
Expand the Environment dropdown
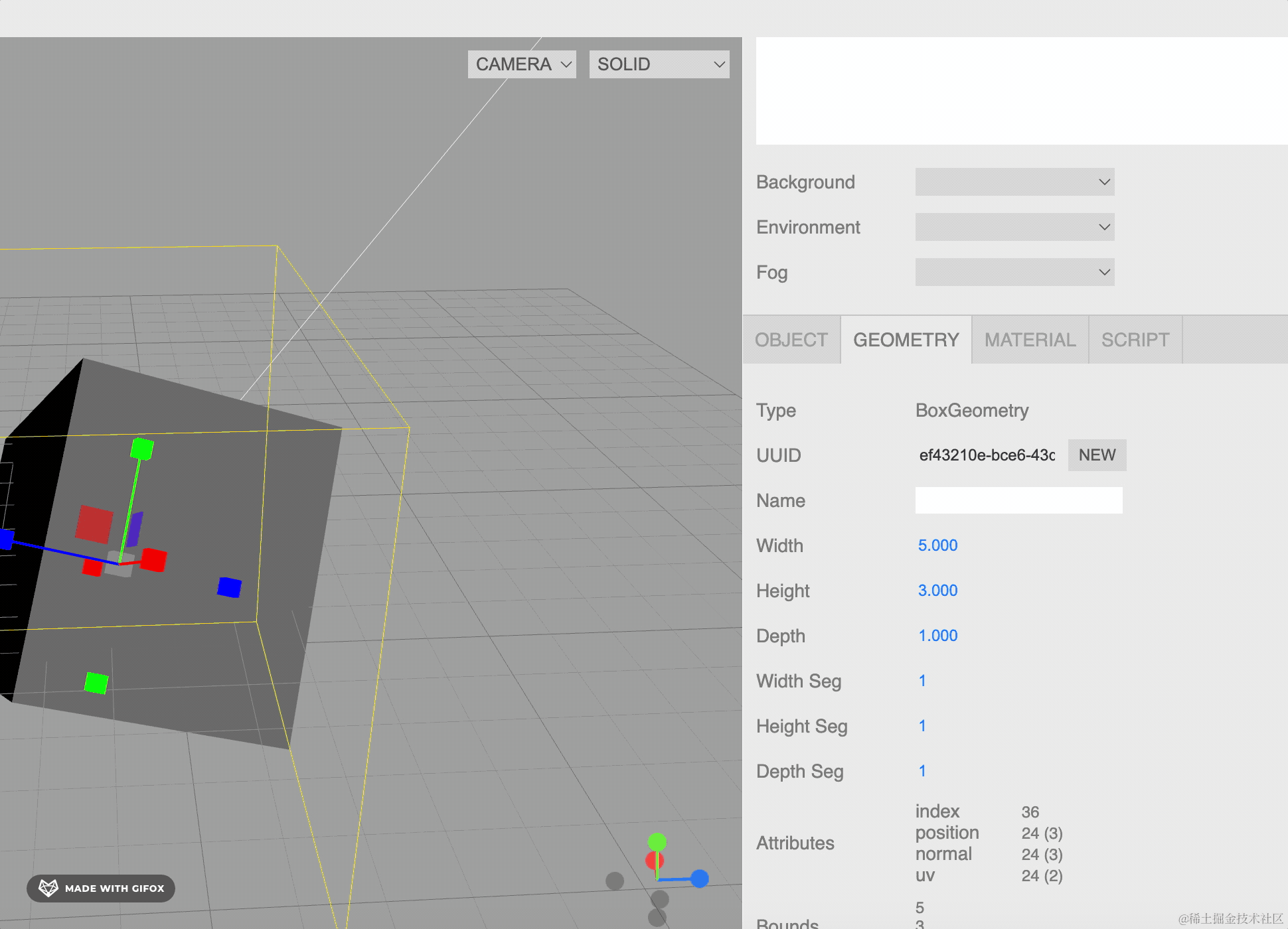pos(1014,227)
